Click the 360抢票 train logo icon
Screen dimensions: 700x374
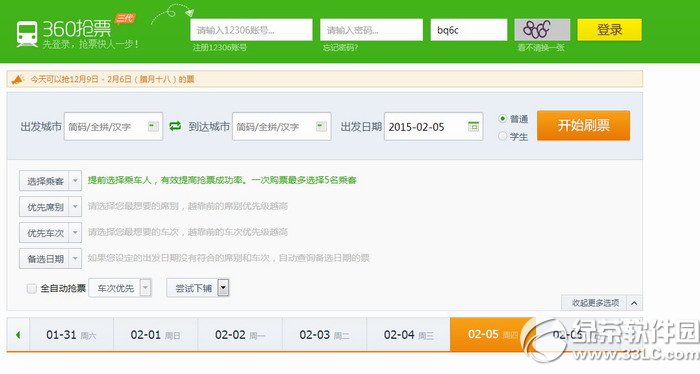coord(27,34)
